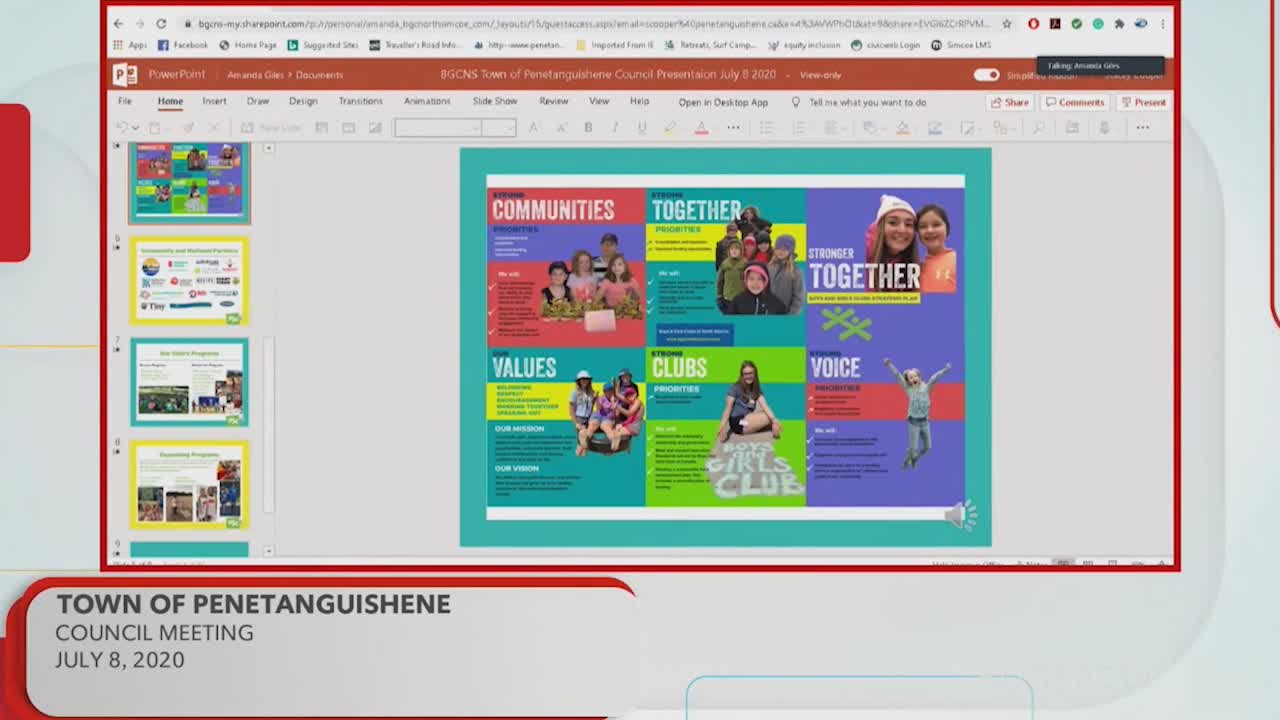Click the audio speaker icon on slide
This screenshot has width=1280, height=720.
click(961, 515)
